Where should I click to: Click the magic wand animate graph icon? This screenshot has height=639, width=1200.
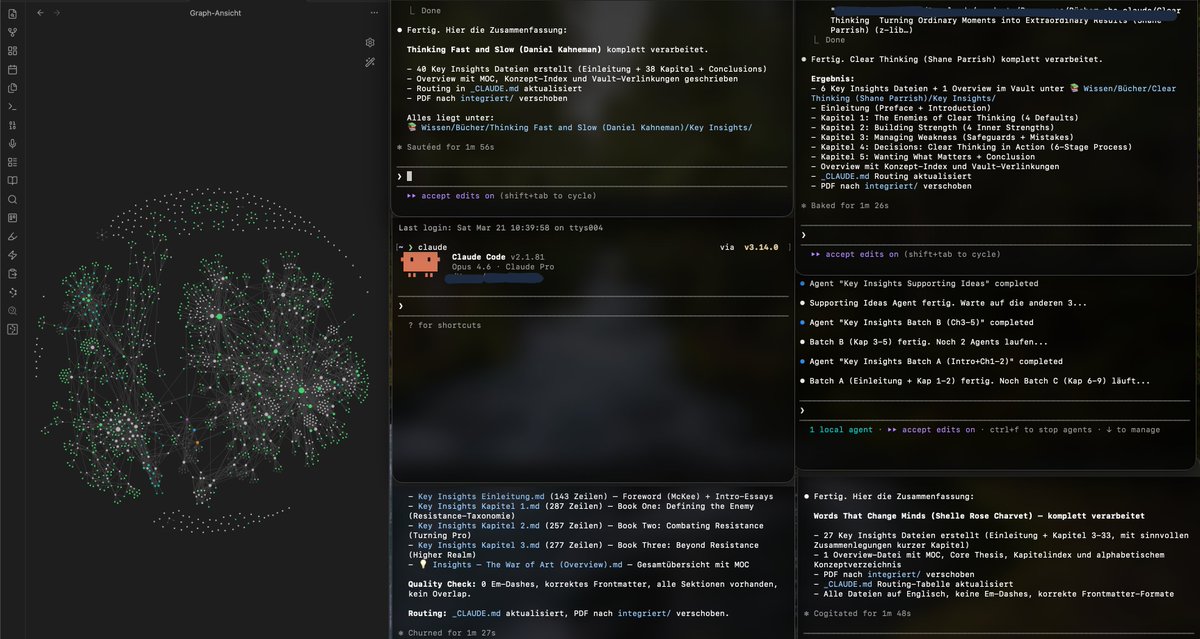coord(370,62)
